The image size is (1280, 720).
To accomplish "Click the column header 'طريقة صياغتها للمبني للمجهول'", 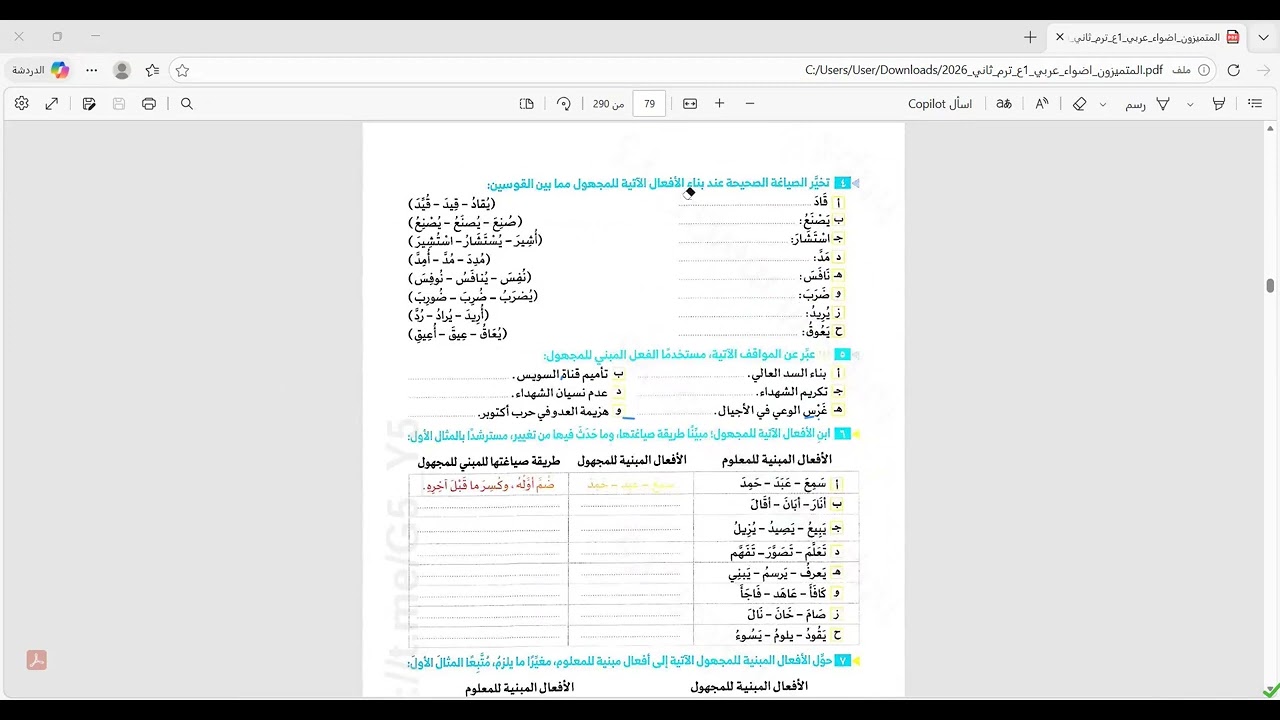I will click(489, 461).
